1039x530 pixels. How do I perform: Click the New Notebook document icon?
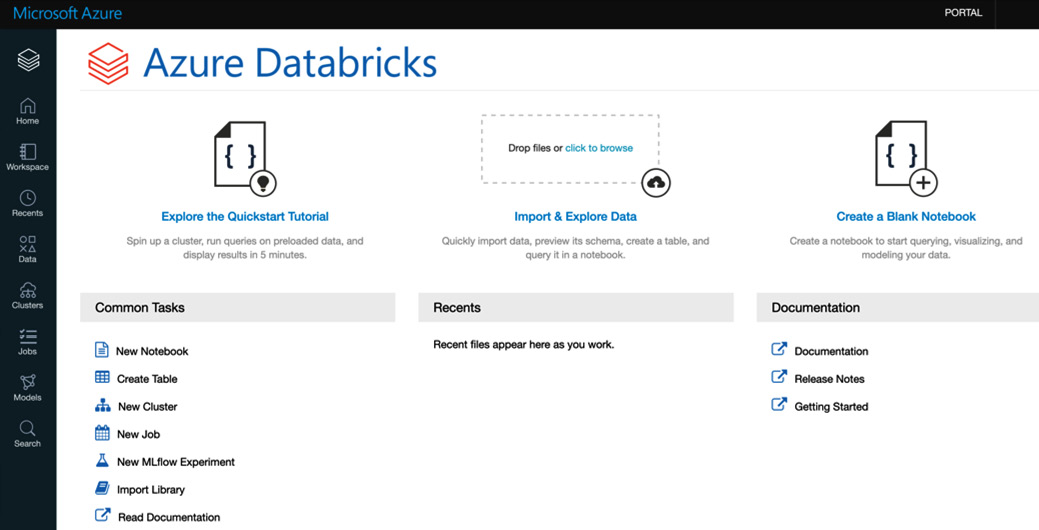(x=101, y=350)
